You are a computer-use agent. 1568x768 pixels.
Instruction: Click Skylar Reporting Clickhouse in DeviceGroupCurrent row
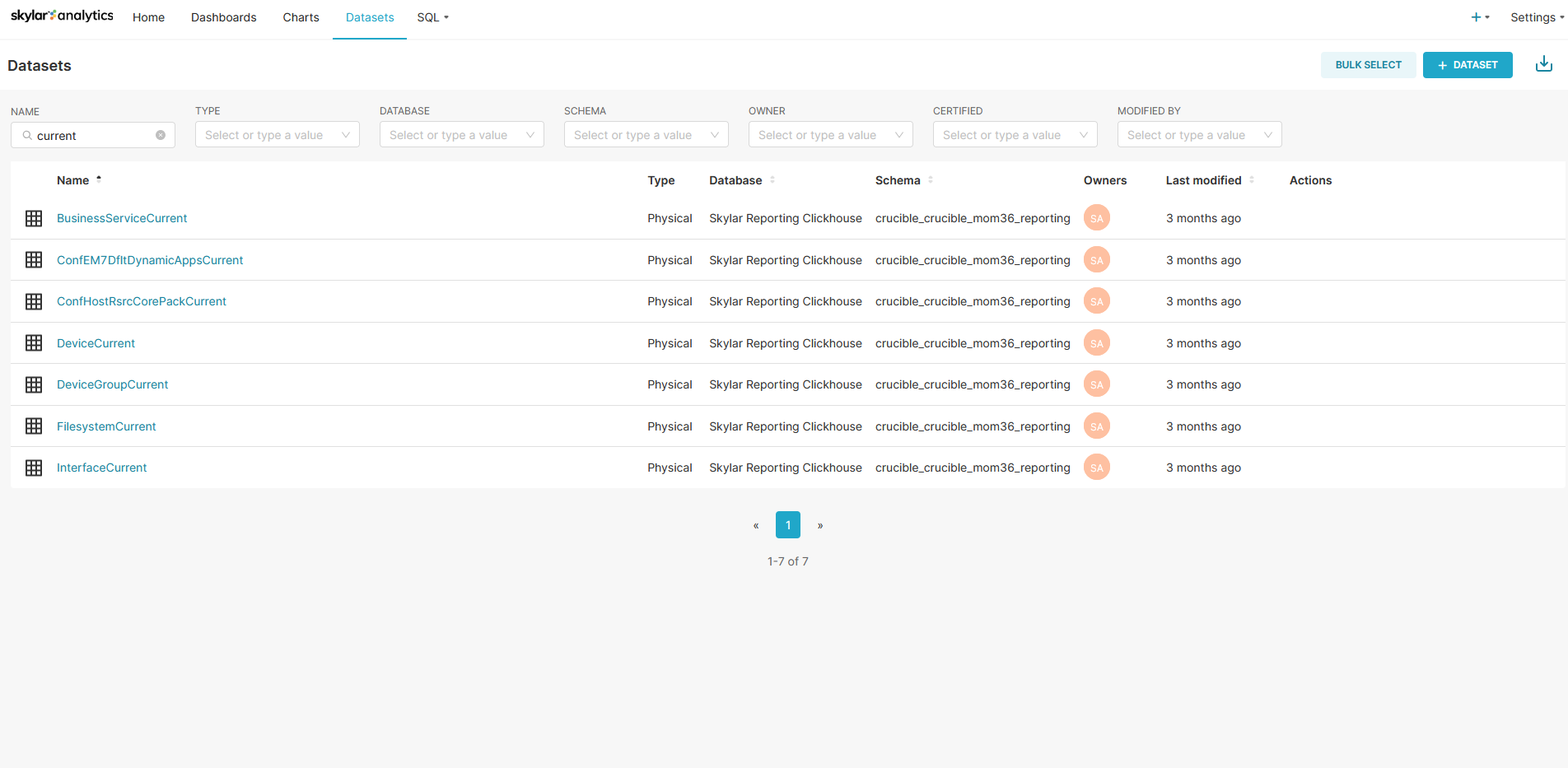coord(786,384)
